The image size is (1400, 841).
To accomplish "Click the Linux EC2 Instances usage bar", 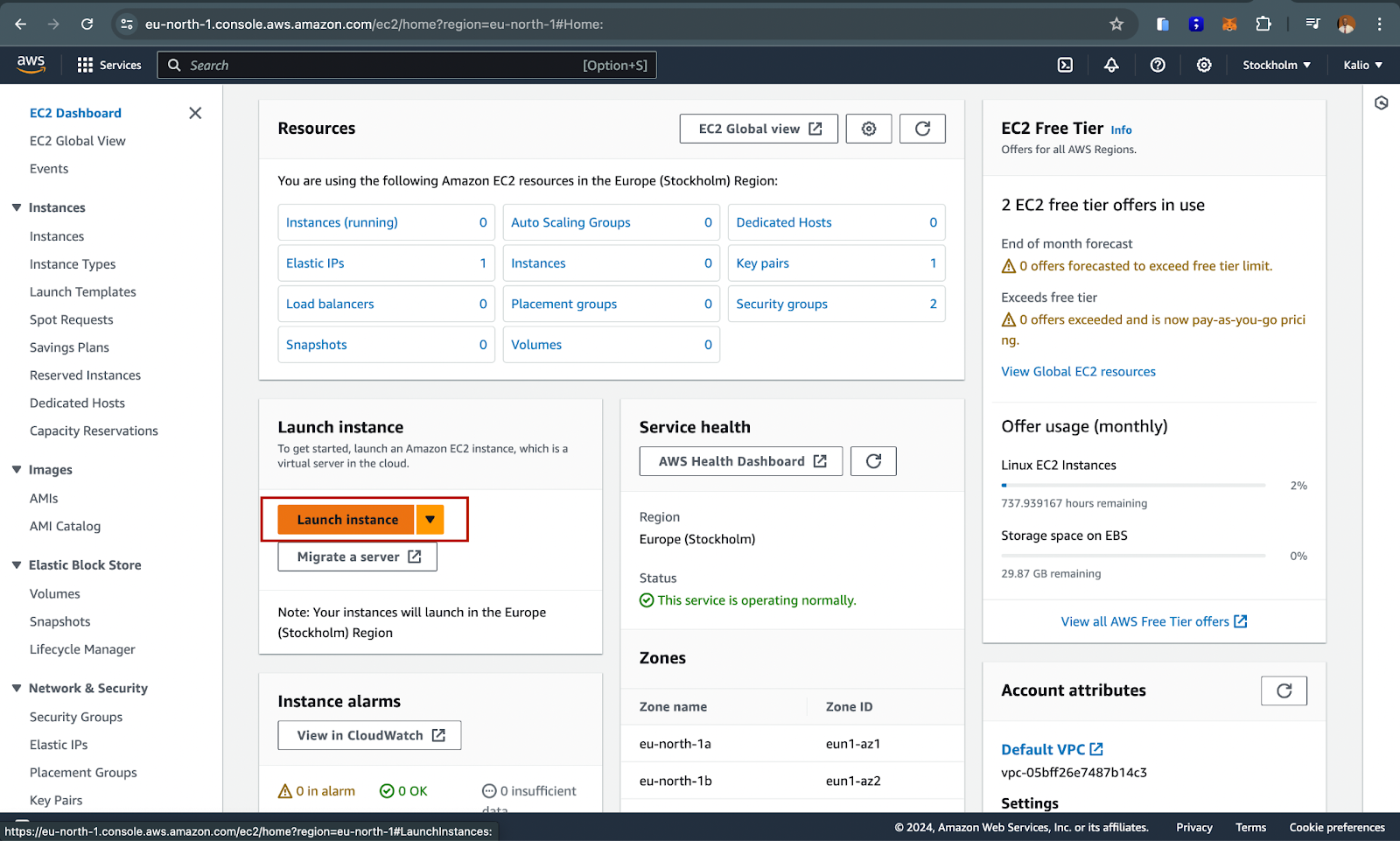I will (x=1133, y=485).
